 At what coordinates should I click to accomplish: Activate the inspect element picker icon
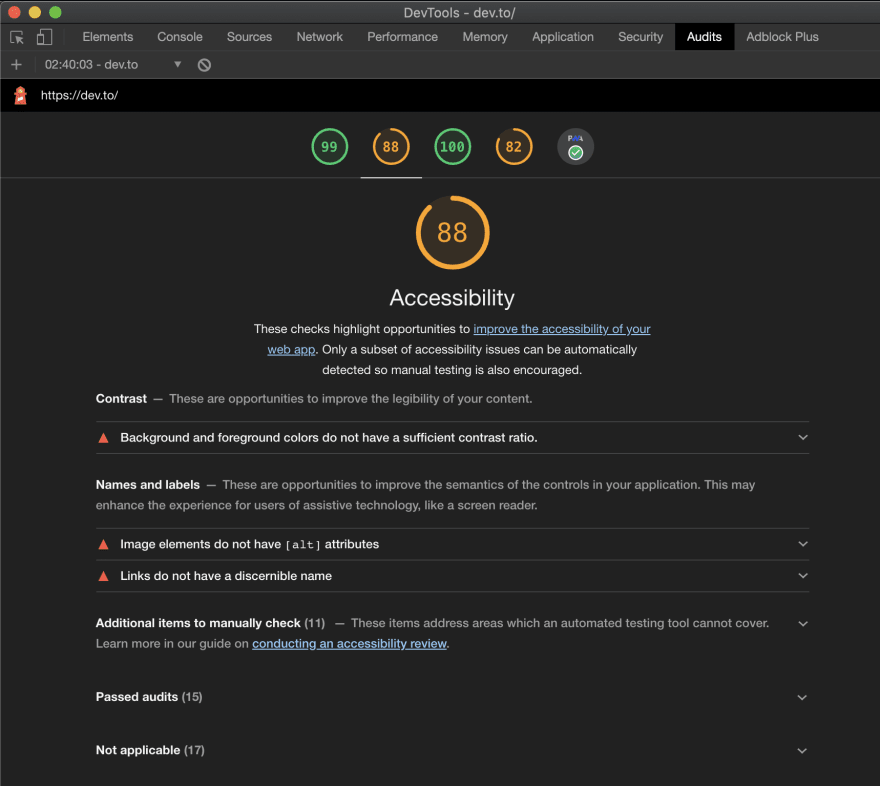click(17, 37)
